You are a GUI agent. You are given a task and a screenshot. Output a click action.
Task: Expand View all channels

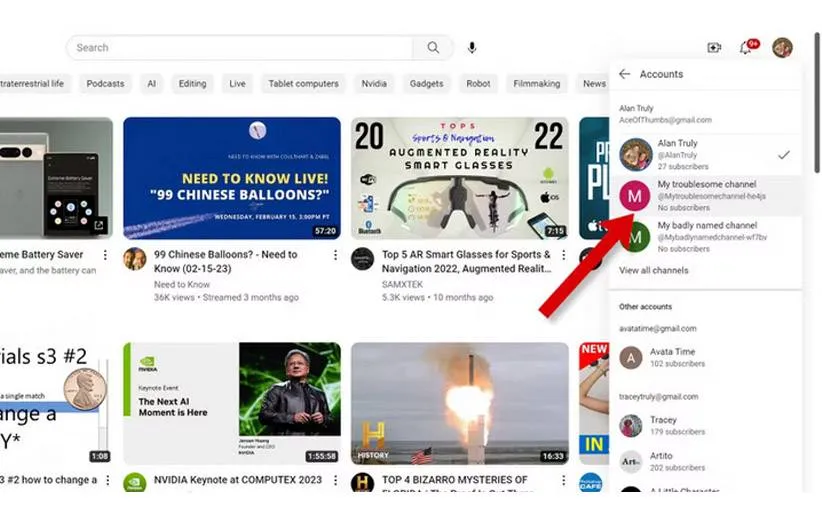tap(653, 271)
